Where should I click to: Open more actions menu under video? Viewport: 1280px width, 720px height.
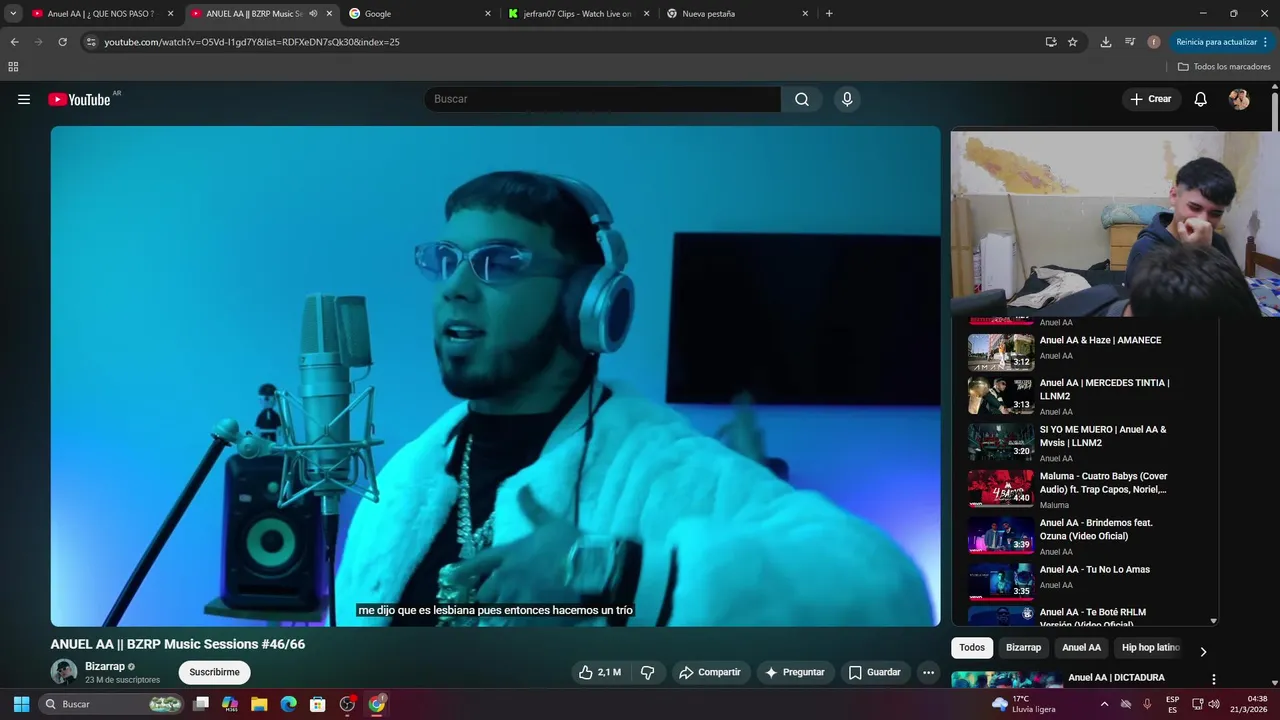click(929, 673)
